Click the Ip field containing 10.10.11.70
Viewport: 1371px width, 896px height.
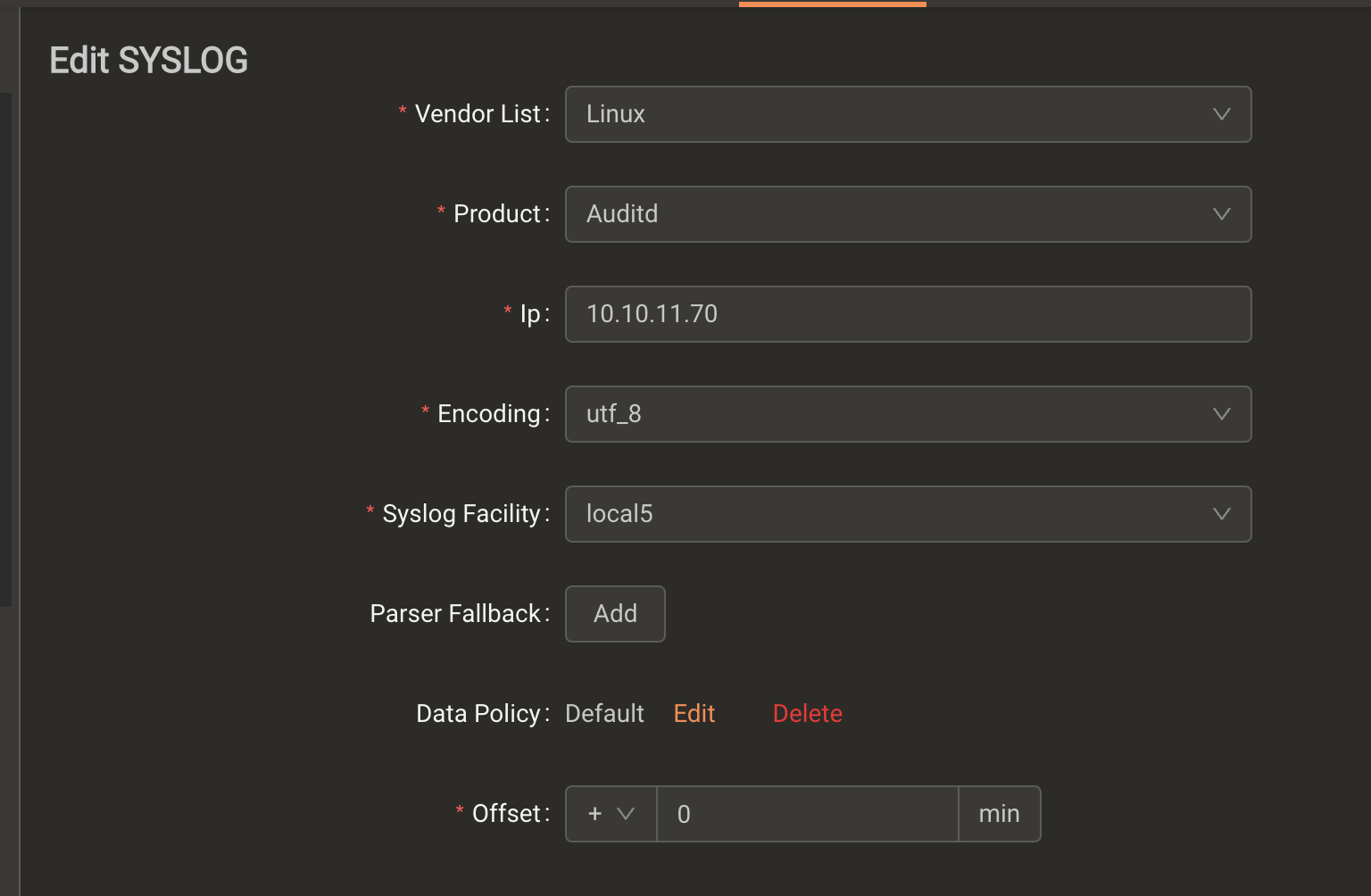click(x=908, y=314)
